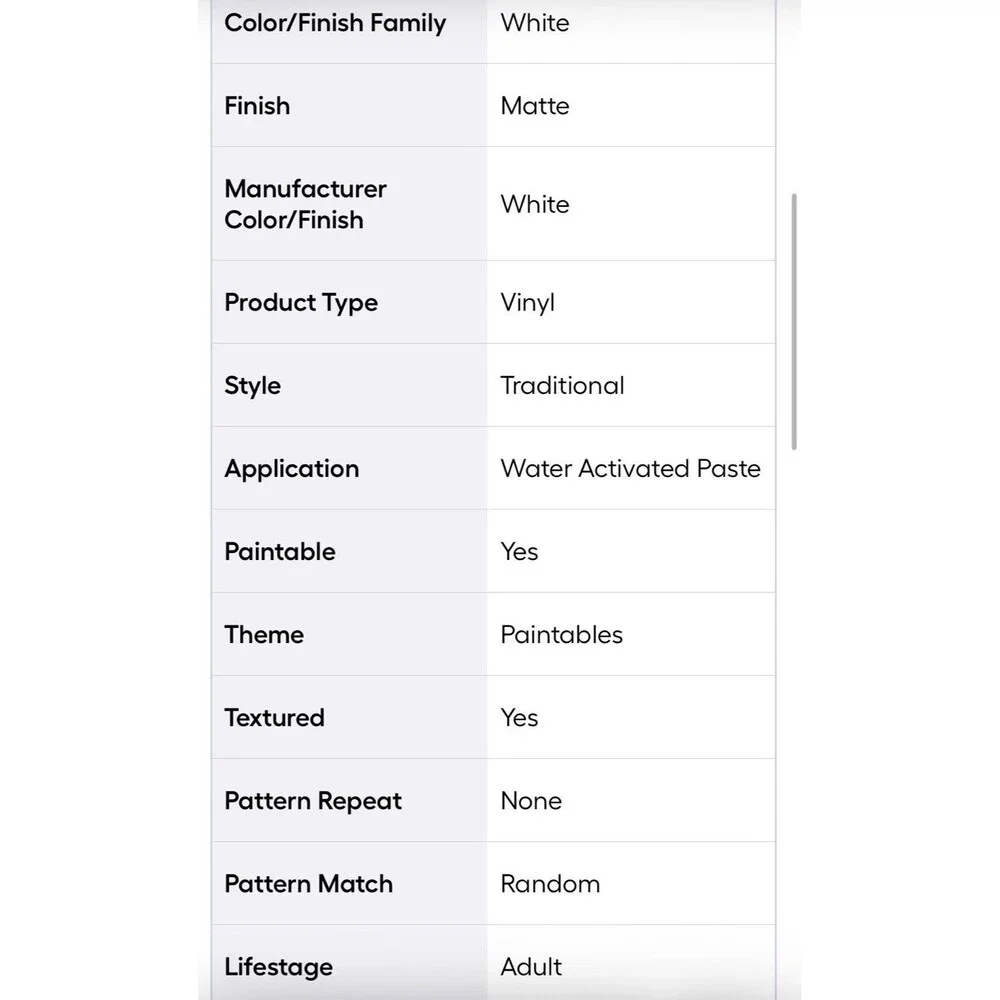The width and height of the screenshot is (1000, 1000).
Task: Click the Style row label
Action: (252, 386)
